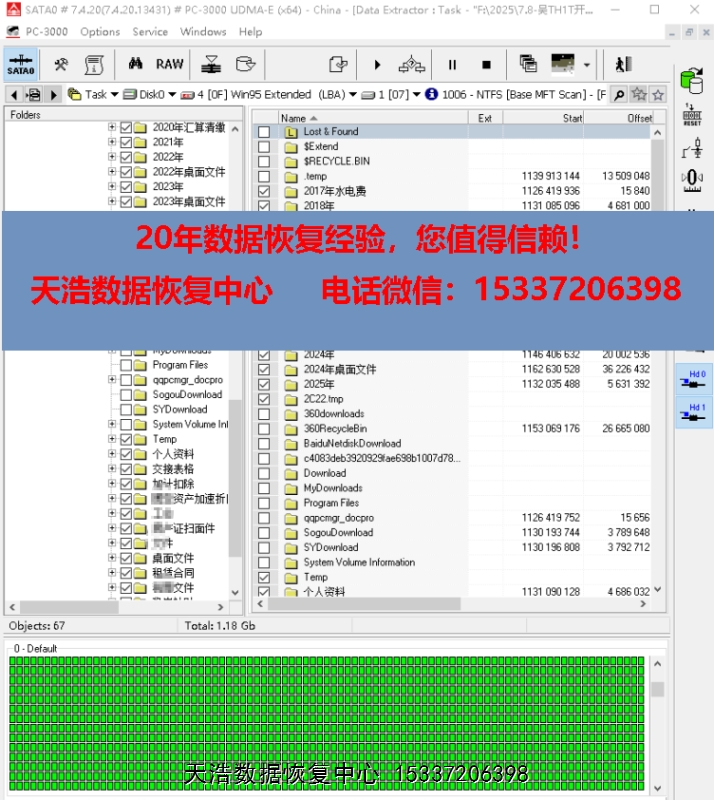Sort file list by Name column header
The height and width of the screenshot is (800, 714).
coord(294,118)
